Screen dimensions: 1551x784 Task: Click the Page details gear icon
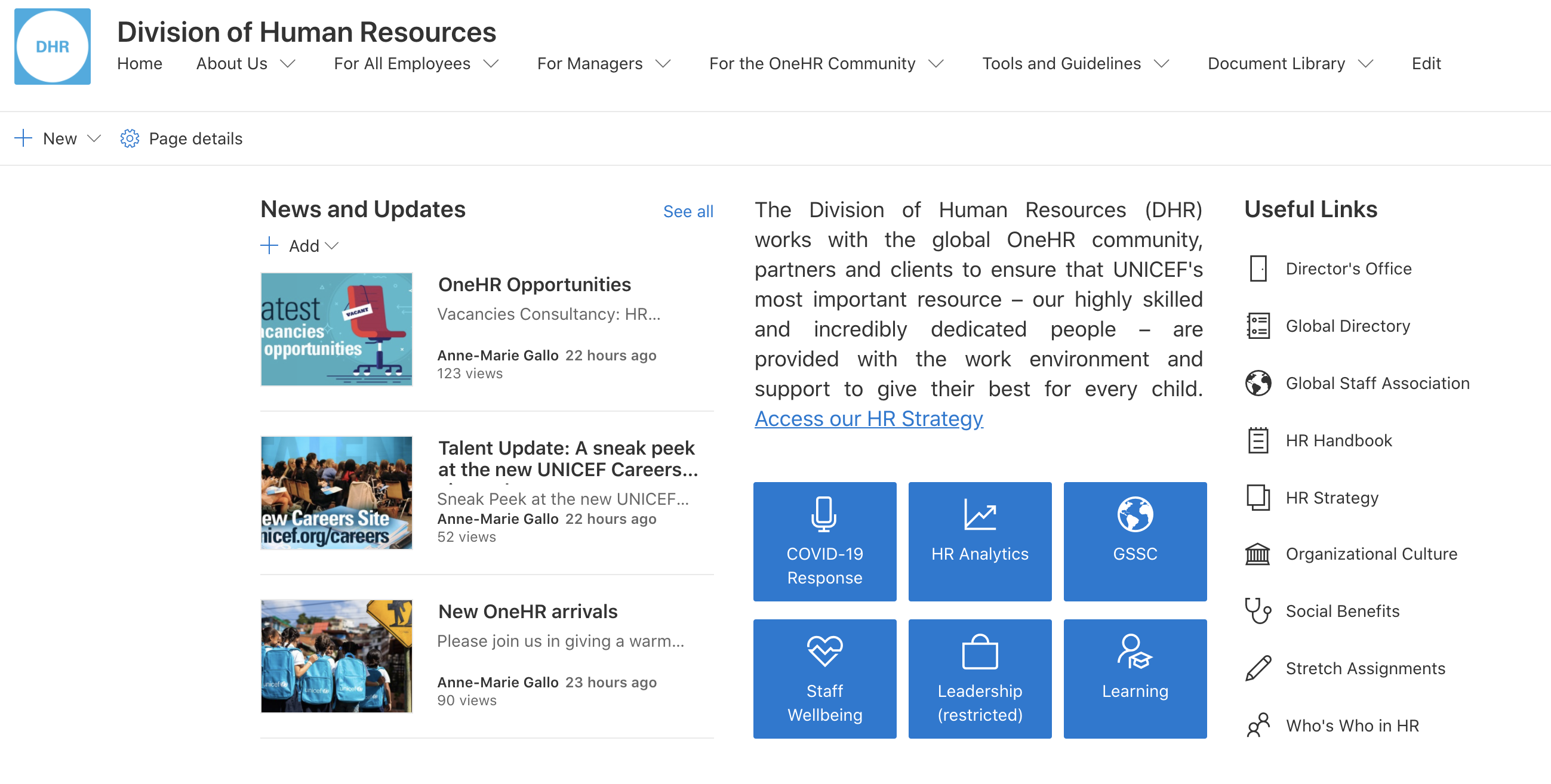coord(130,138)
